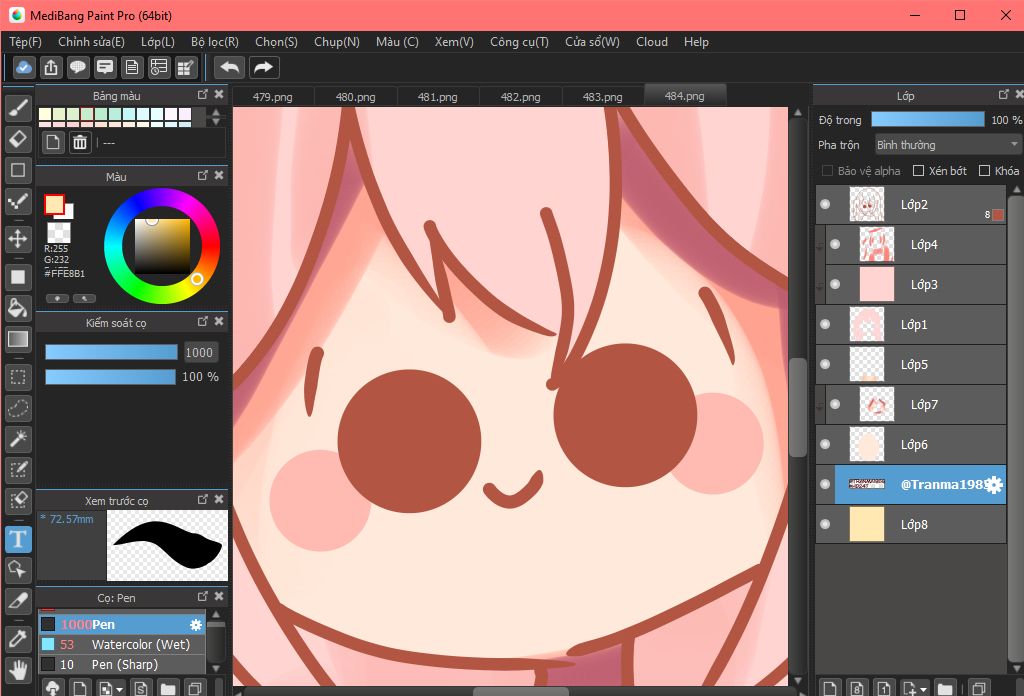
Task: Open the Công cụ(T) menu
Action: click(x=519, y=42)
